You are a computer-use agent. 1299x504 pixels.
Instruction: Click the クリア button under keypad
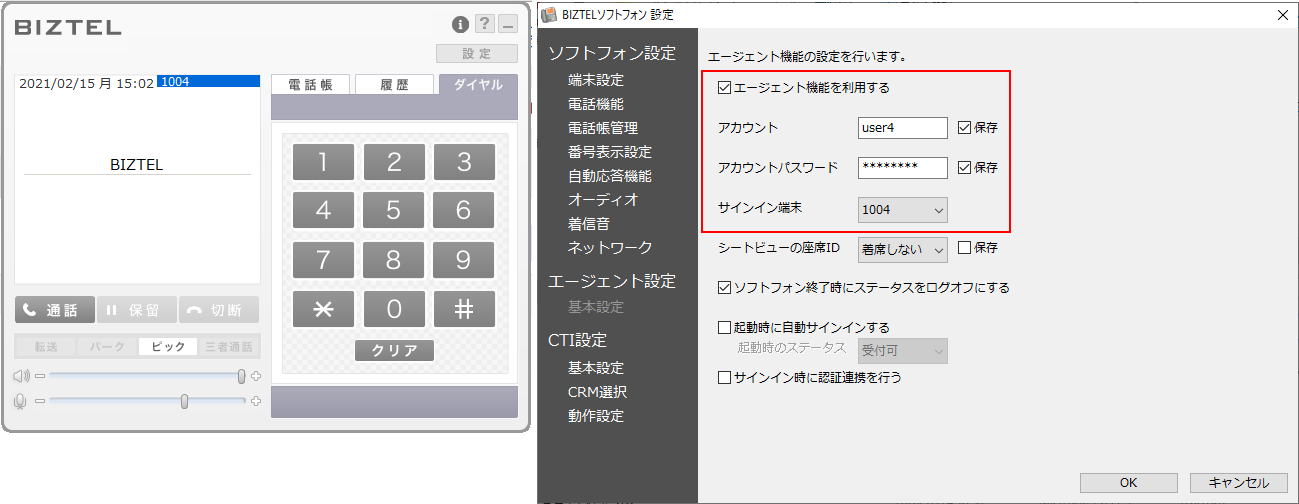[x=394, y=351]
